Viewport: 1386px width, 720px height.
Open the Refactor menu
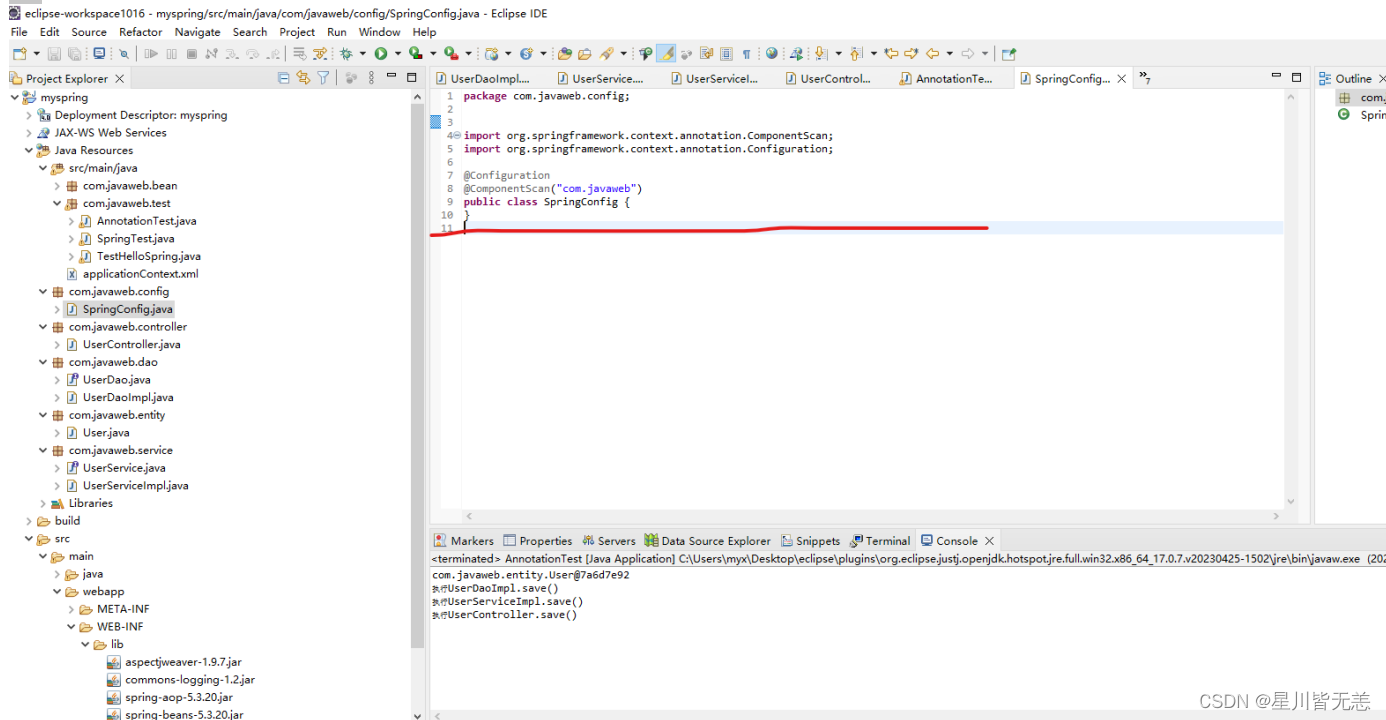[141, 32]
